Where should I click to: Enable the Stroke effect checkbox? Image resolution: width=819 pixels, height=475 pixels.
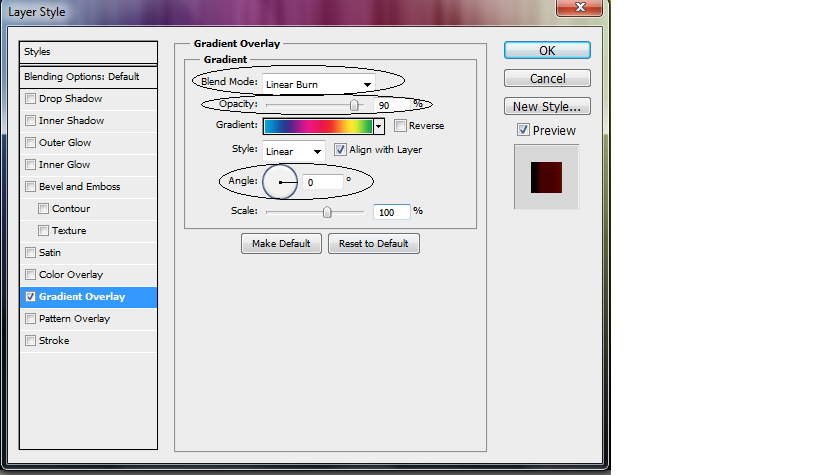[x=30, y=341]
